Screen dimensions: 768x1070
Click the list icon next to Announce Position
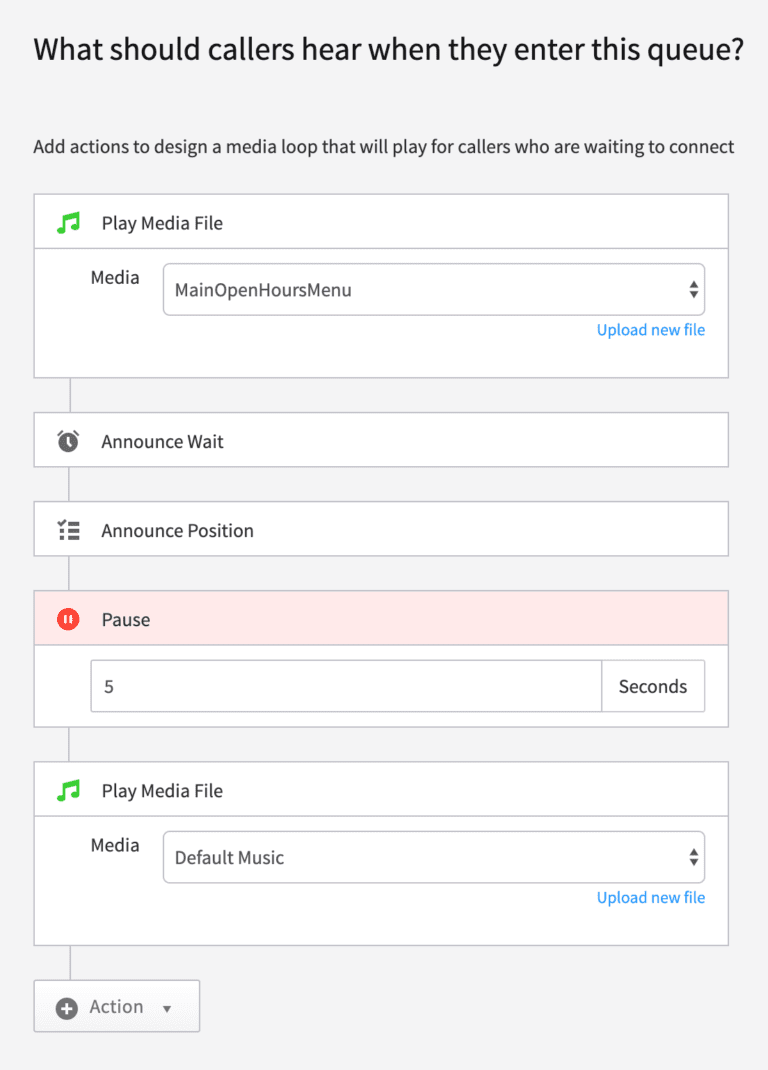[68, 529]
